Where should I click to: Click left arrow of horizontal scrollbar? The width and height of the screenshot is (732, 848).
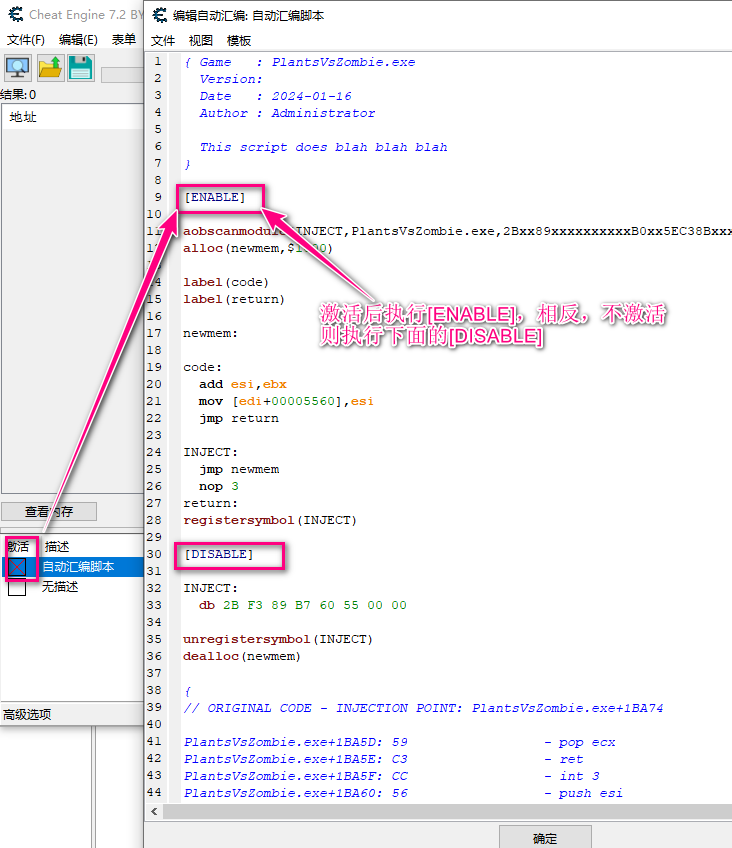pos(155,811)
